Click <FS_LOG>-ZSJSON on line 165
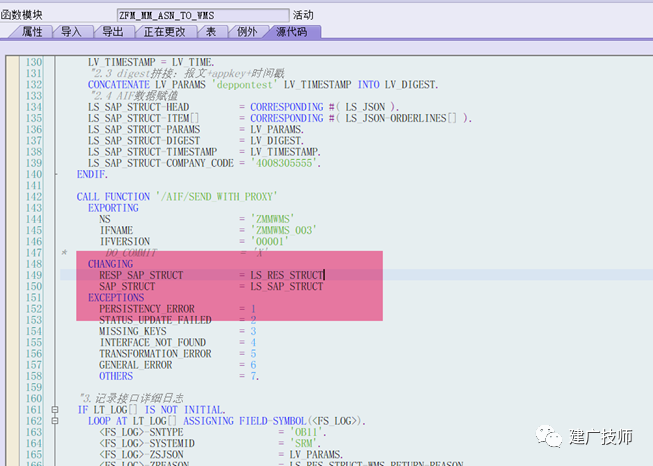Image resolution: width=653 pixels, height=466 pixels. 141,455
